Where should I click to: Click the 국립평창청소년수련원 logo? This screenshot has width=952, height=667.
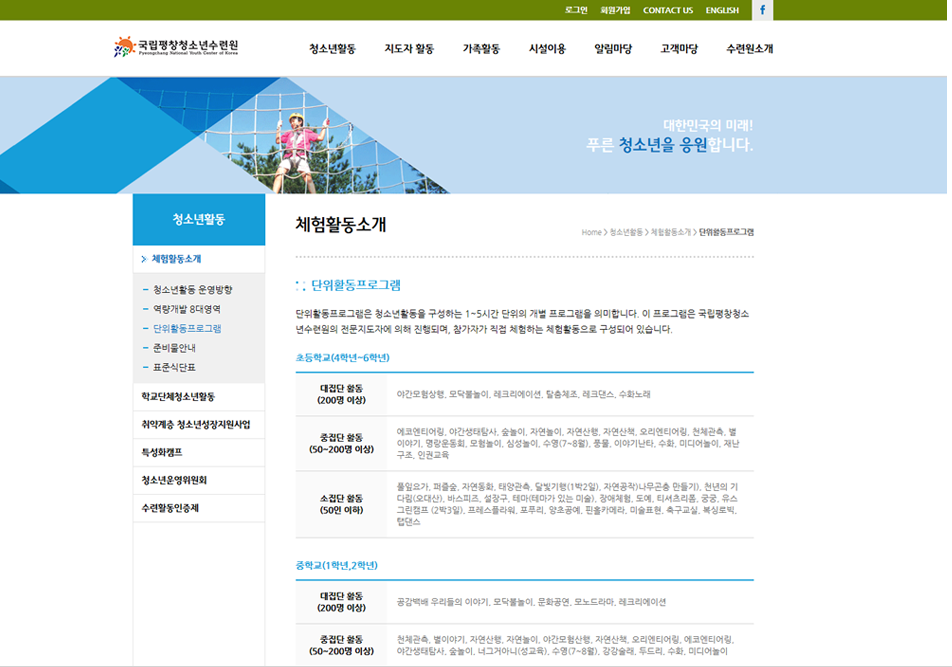tap(176, 47)
